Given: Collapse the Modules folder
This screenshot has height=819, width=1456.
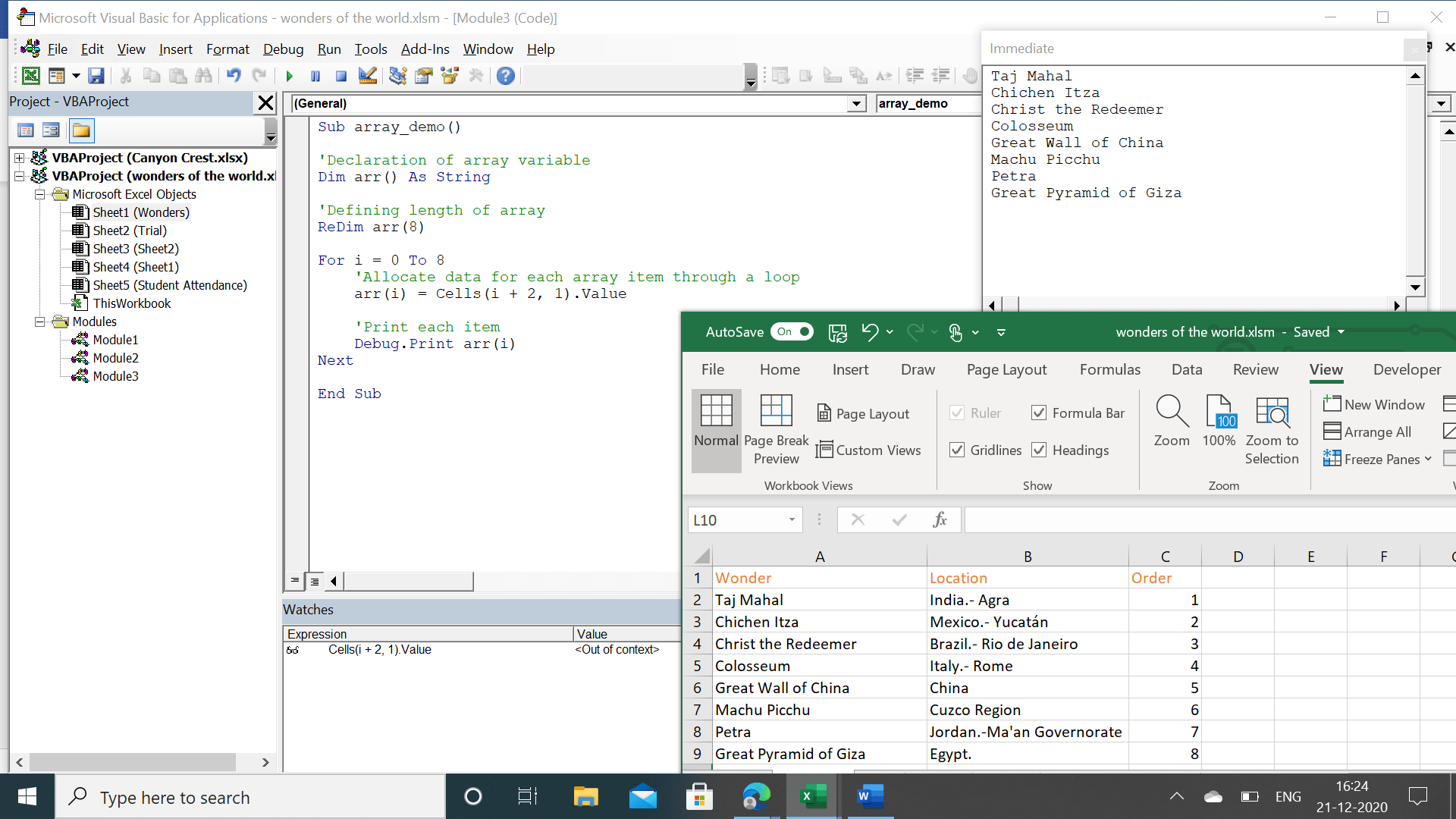Looking at the screenshot, I should [39, 322].
